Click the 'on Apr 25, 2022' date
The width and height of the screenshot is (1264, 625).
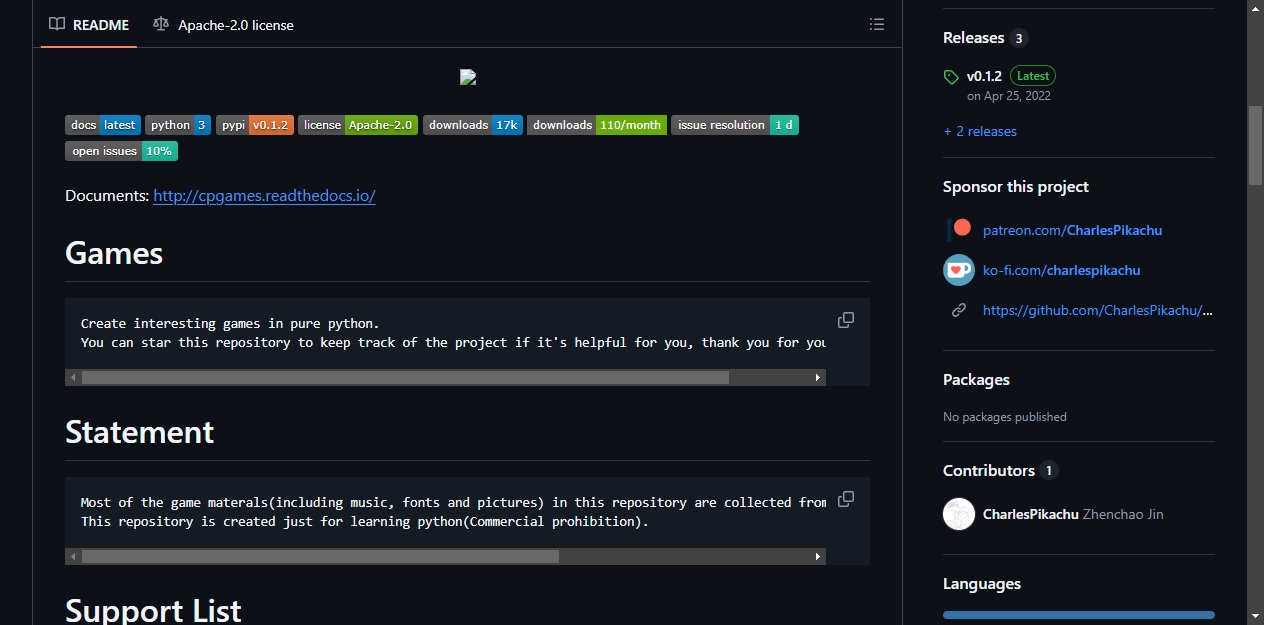point(1009,96)
